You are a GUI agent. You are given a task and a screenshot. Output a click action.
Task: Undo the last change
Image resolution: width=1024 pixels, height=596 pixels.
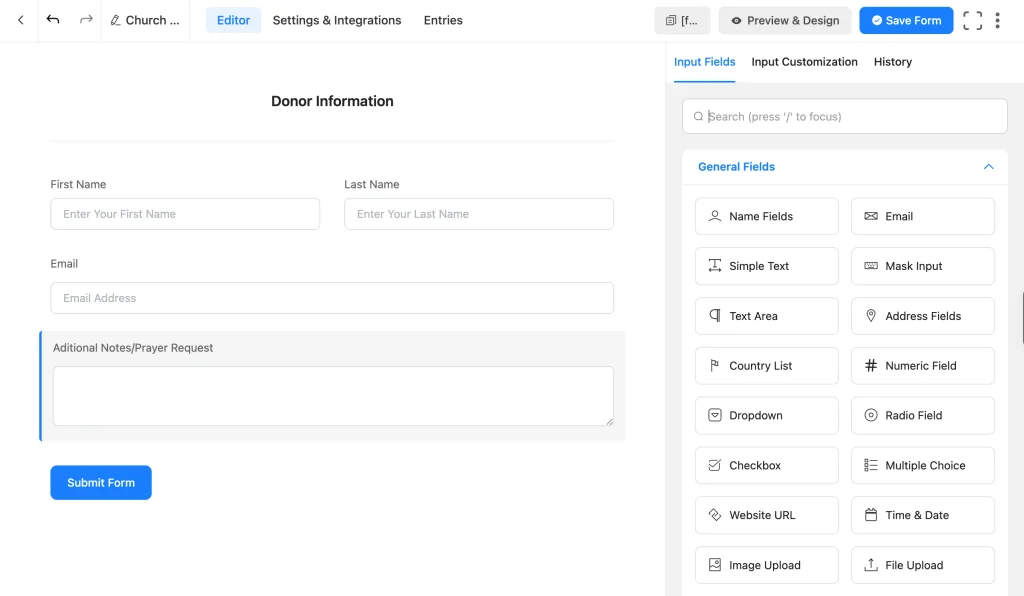(53, 20)
